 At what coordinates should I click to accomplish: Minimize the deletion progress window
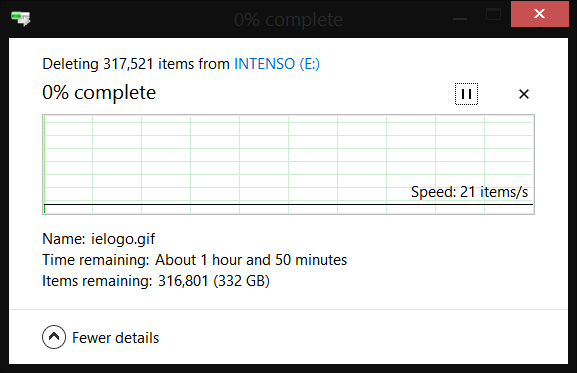(x=460, y=15)
